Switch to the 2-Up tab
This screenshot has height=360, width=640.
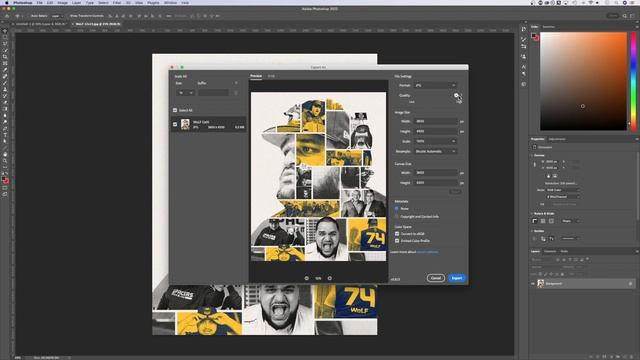[271, 76]
